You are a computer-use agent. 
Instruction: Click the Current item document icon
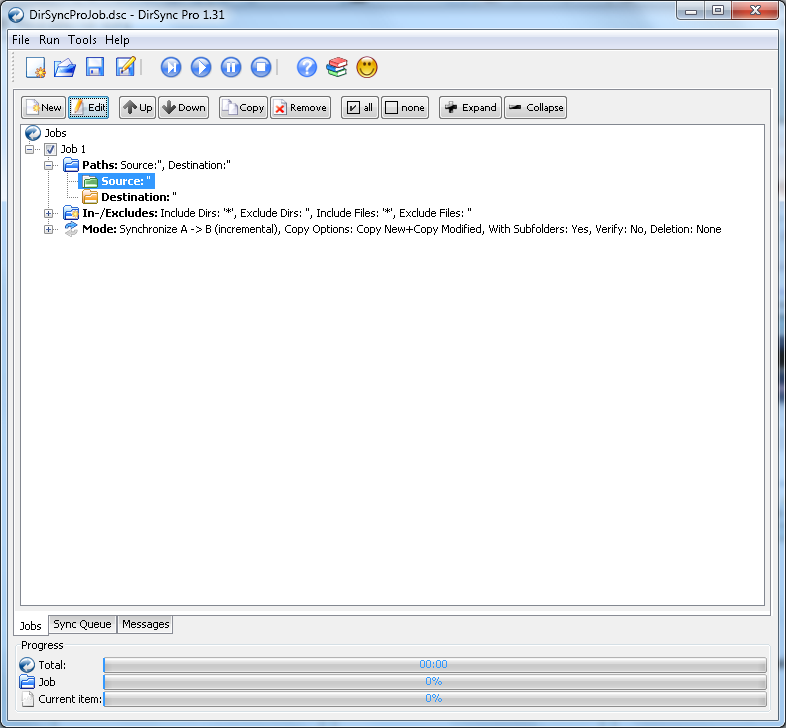[27, 699]
